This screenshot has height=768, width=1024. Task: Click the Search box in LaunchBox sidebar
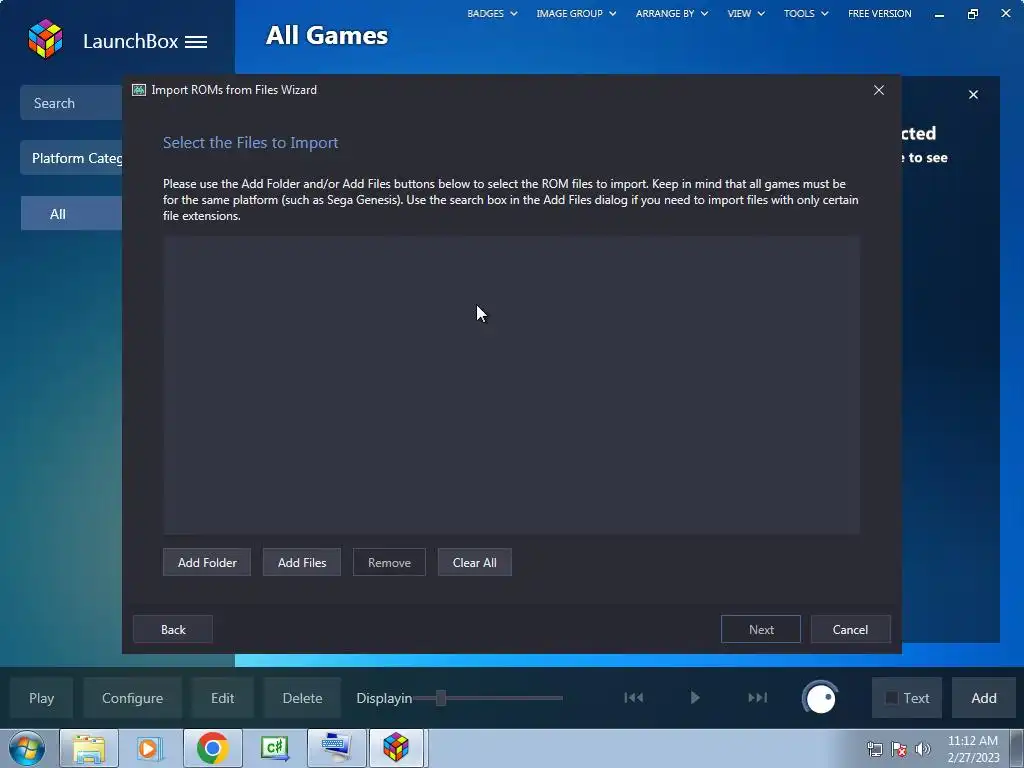[71, 103]
